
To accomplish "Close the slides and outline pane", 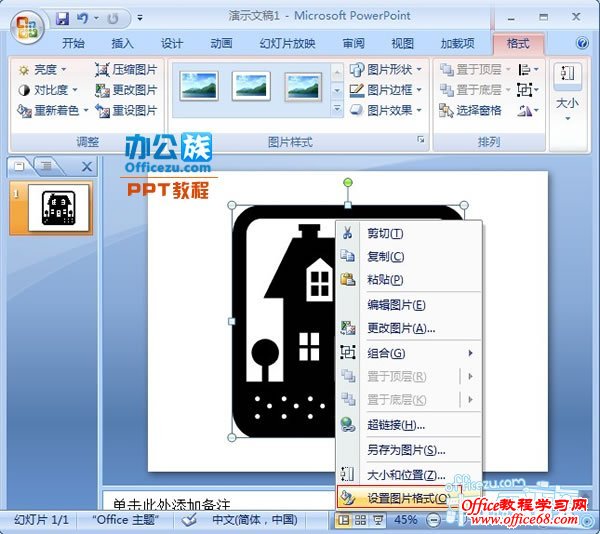I will (x=87, y=166).
